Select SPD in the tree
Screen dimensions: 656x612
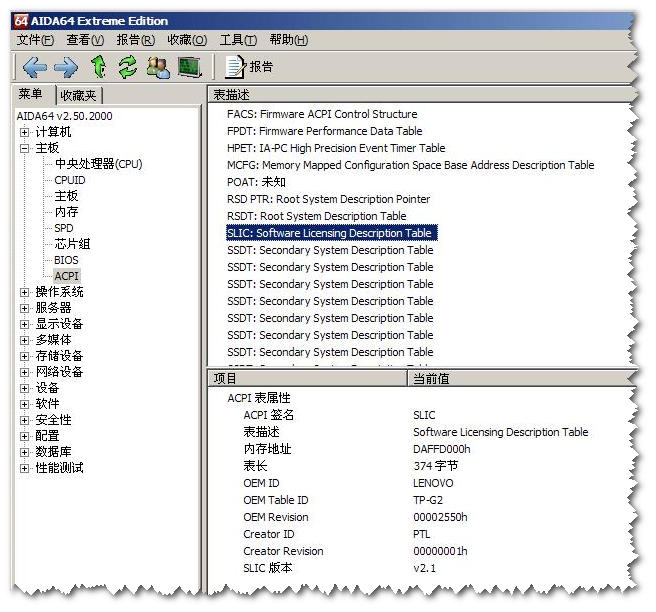click(64, 228)
